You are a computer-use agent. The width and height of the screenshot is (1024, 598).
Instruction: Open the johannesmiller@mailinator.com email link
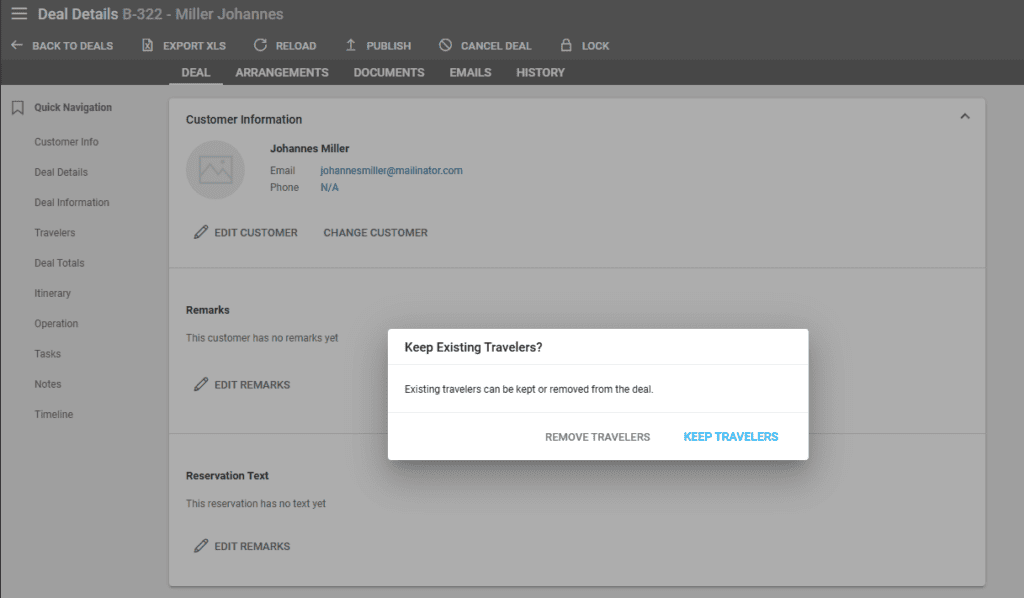(x=391, y=171)
